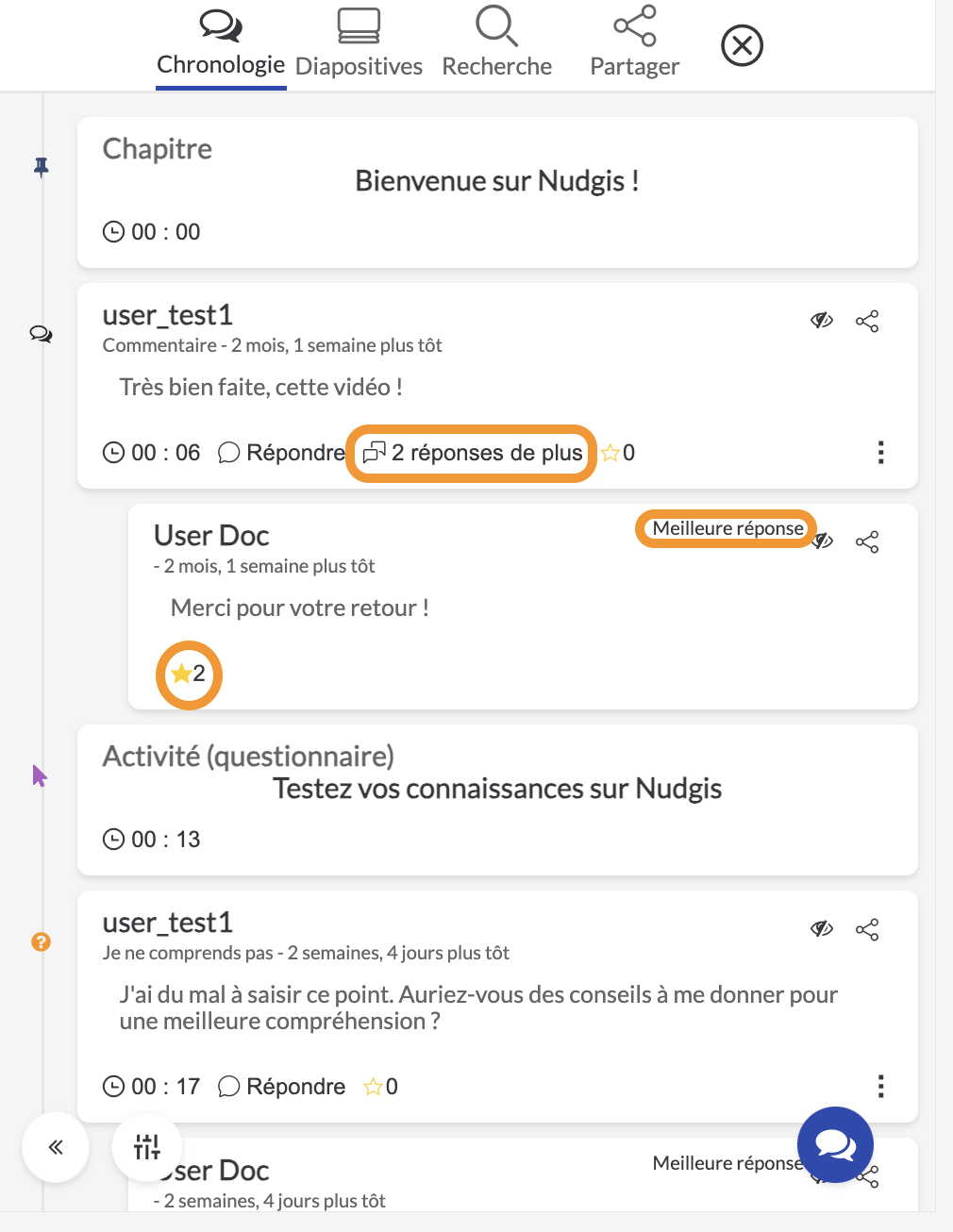Star the 'Très bien faite' comment
This screenshot has height=1232, width=953.
[611, 453]
